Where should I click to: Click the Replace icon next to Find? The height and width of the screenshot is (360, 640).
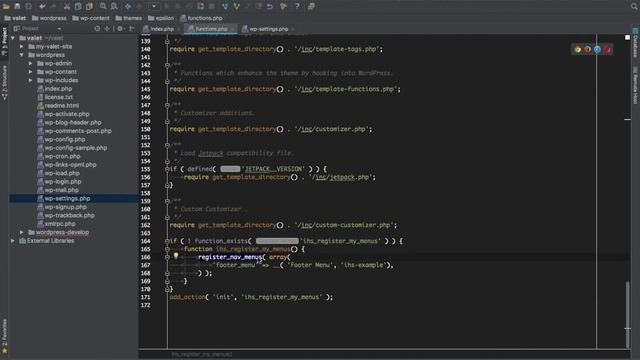(114, 7)
